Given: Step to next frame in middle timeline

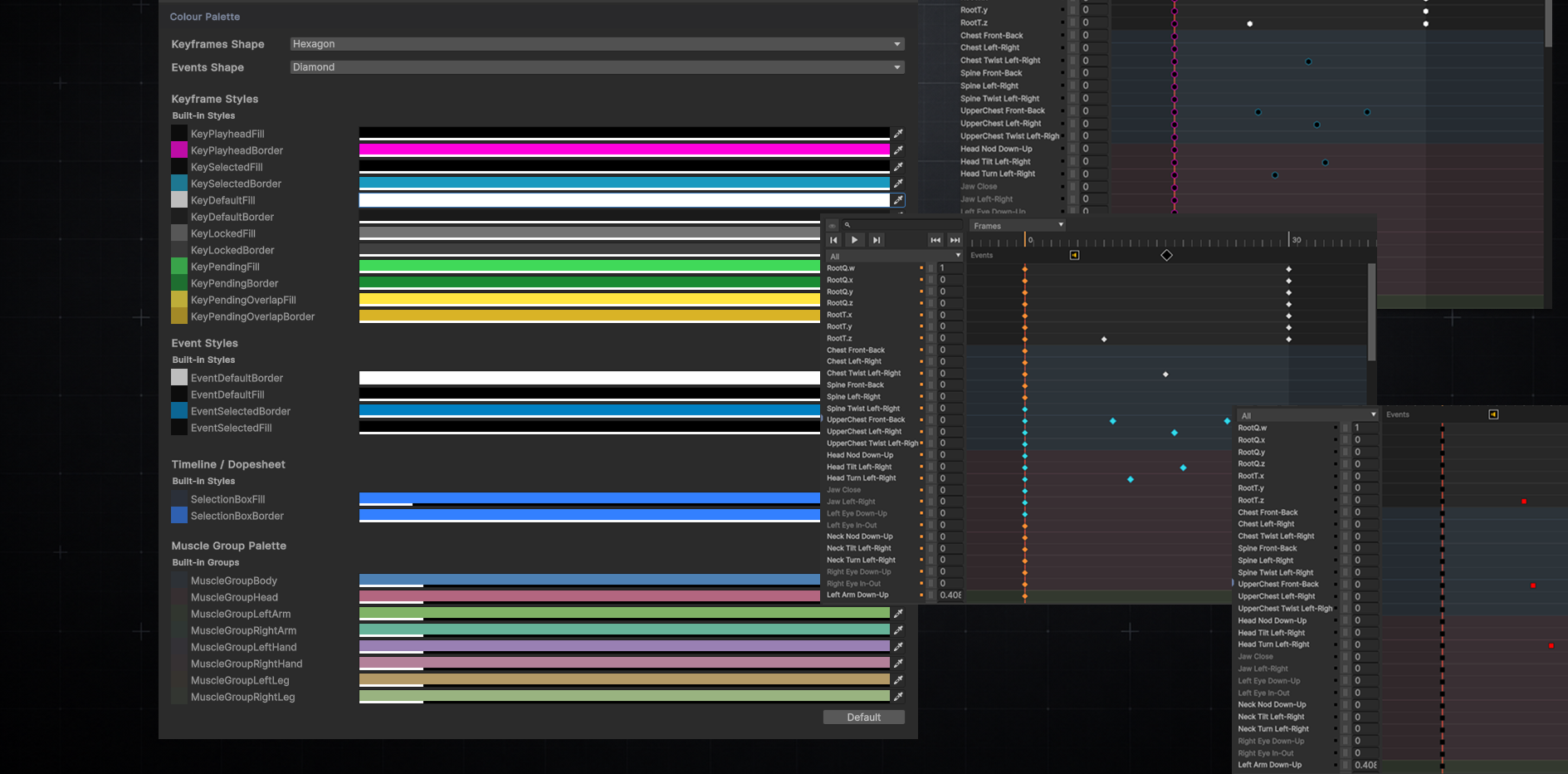Looking at the screenshot, I should 877,240.
